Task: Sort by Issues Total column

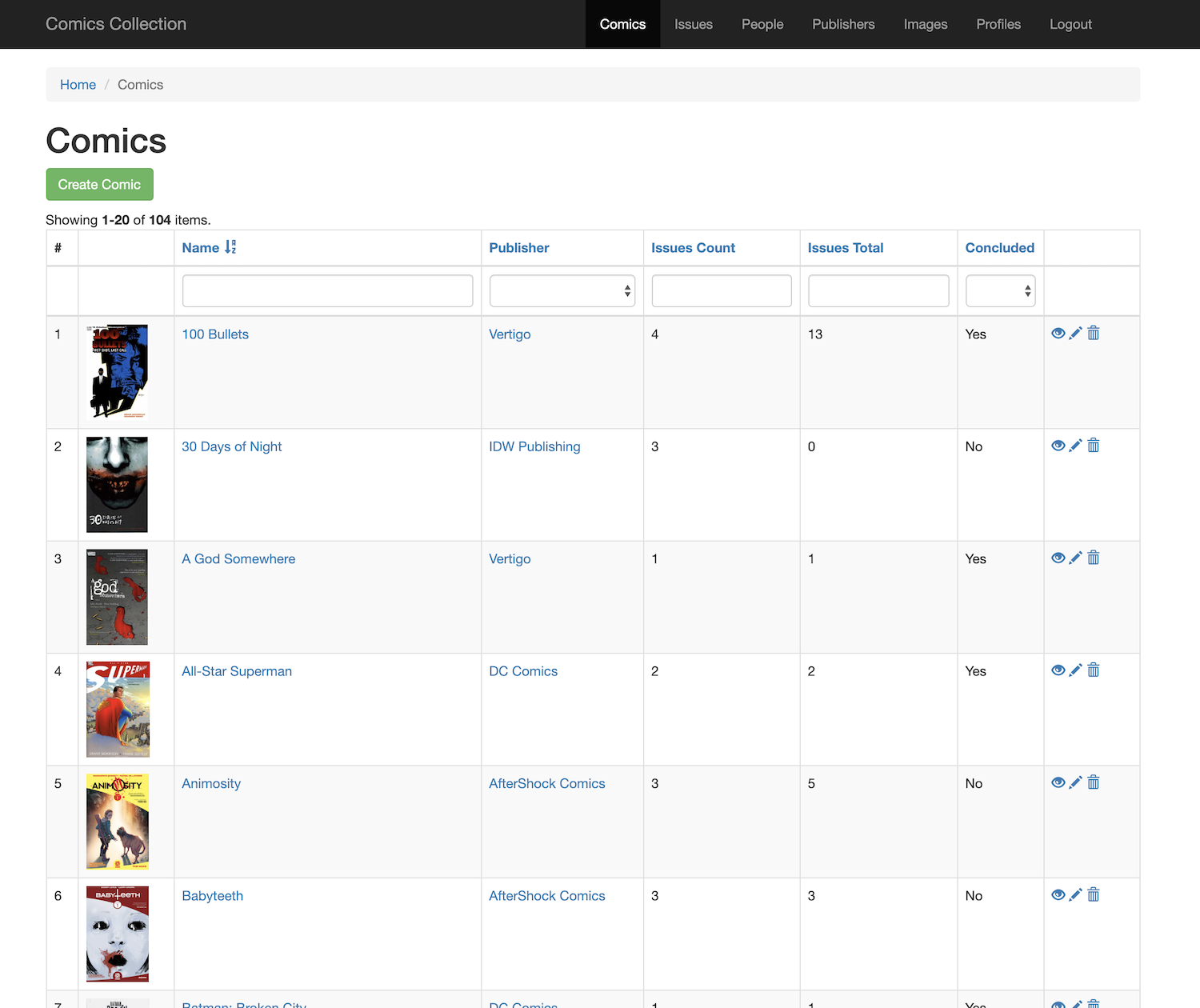Action: (x=846, y=248)
